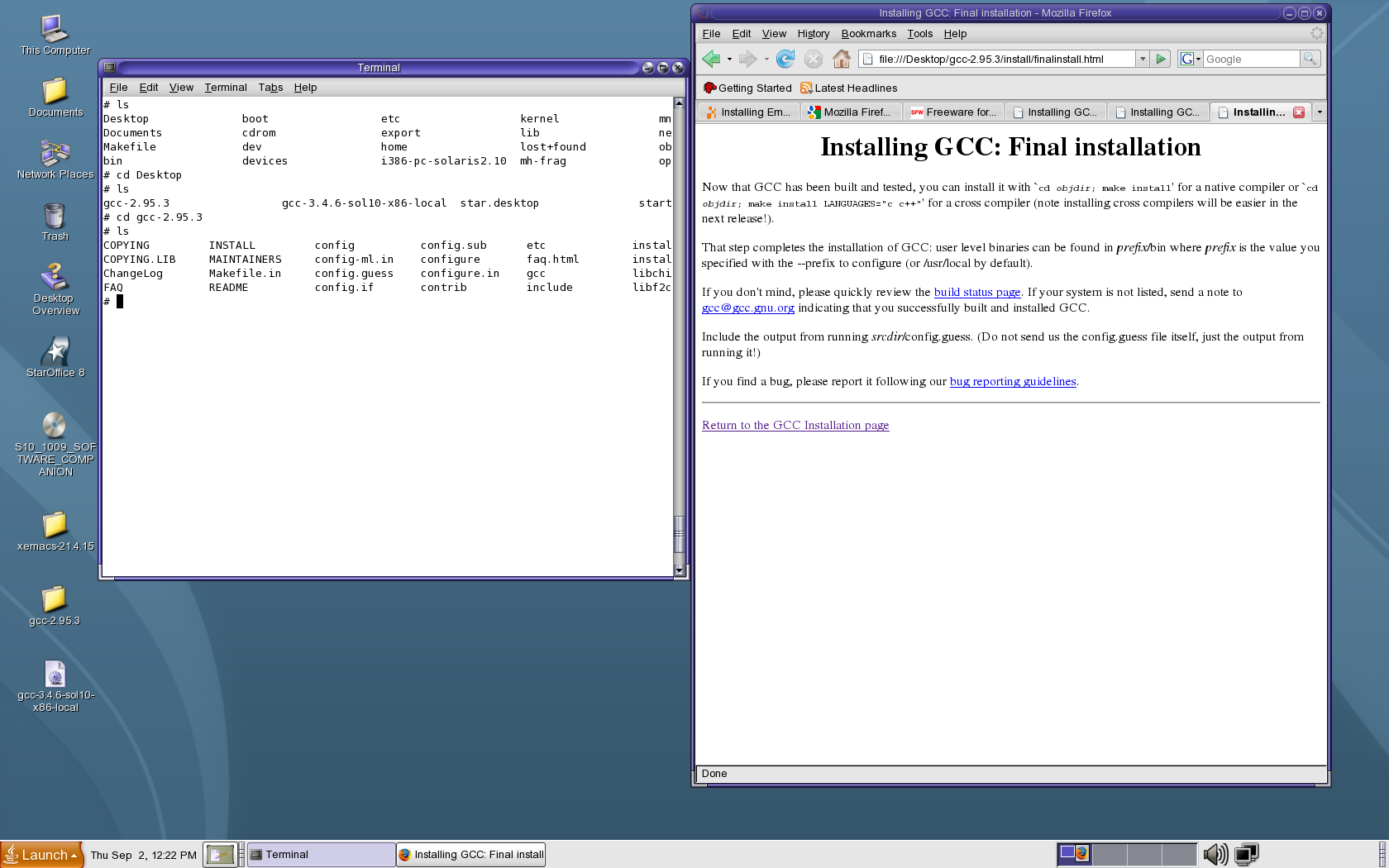Screen dimensions: 1389x868
Task: Open Firefox History menu
Action: (813, 34)
